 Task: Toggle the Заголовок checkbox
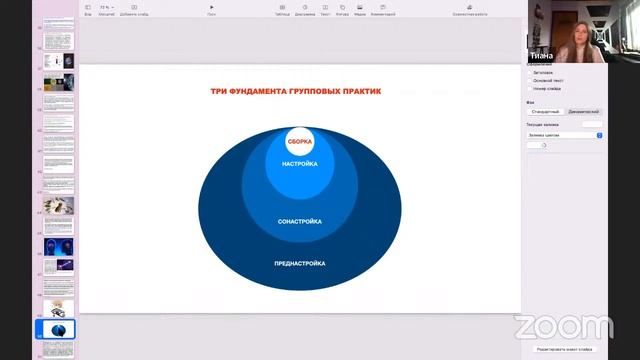click(530, 73)
